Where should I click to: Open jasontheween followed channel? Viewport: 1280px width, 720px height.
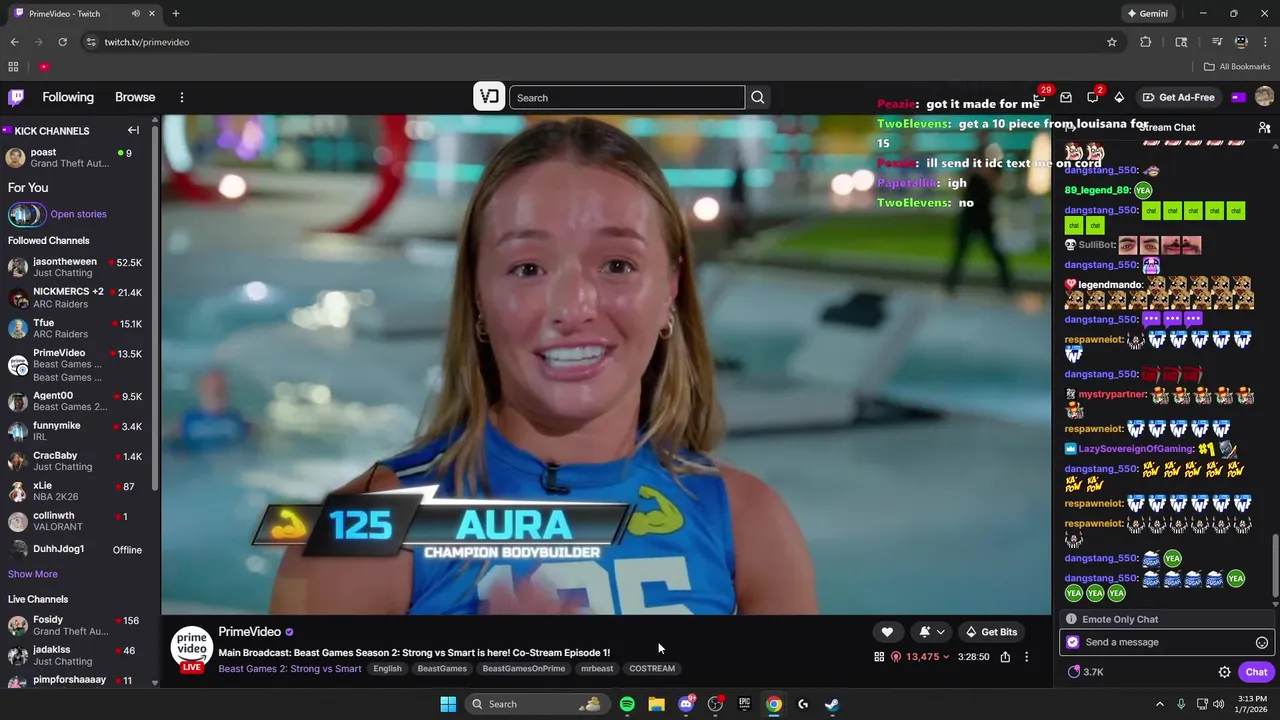[x=76, y=267]
